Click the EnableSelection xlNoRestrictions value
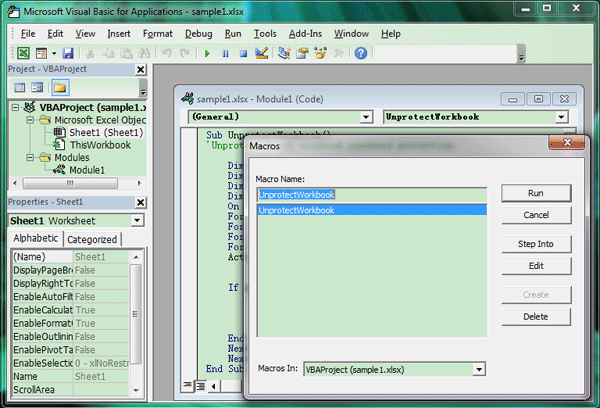Screen dimensions: 600x408 click(101, 363)
